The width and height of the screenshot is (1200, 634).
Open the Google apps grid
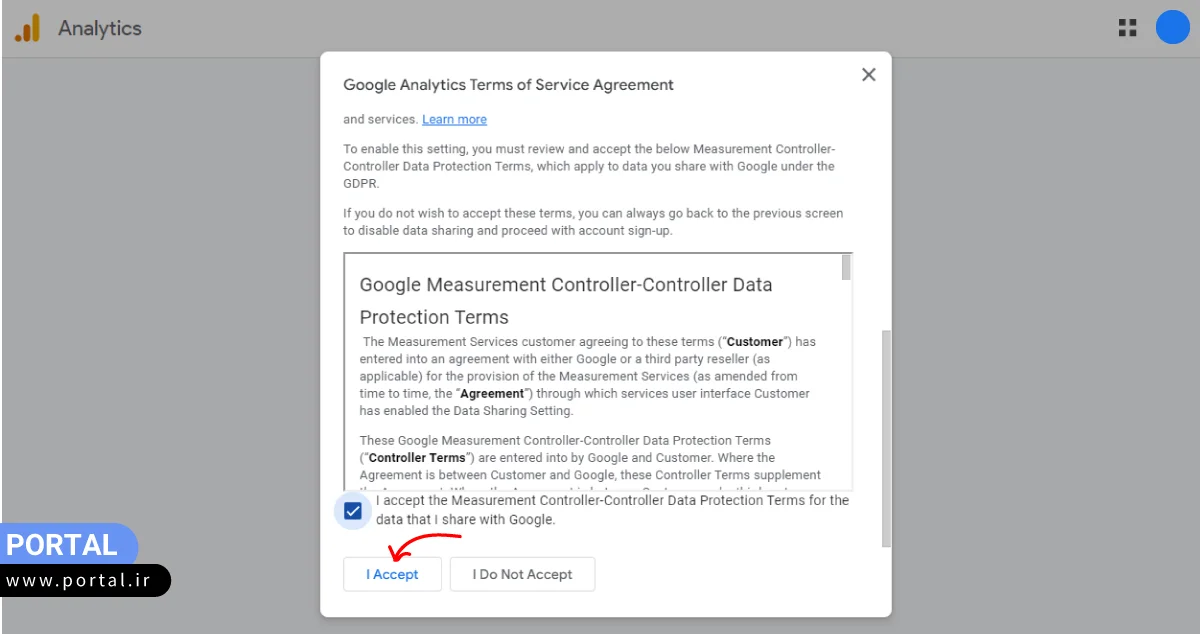coord(1127,28)
